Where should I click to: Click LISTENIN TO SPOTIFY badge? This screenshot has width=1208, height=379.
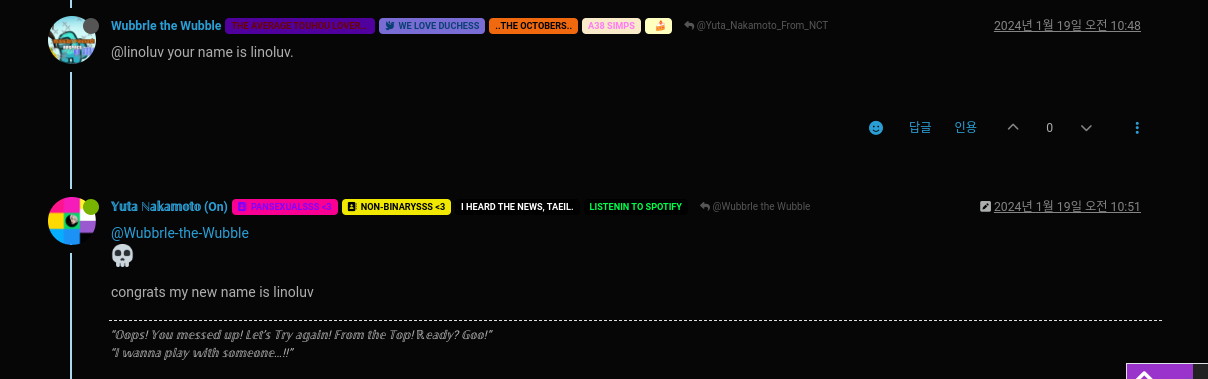point(635,207)
